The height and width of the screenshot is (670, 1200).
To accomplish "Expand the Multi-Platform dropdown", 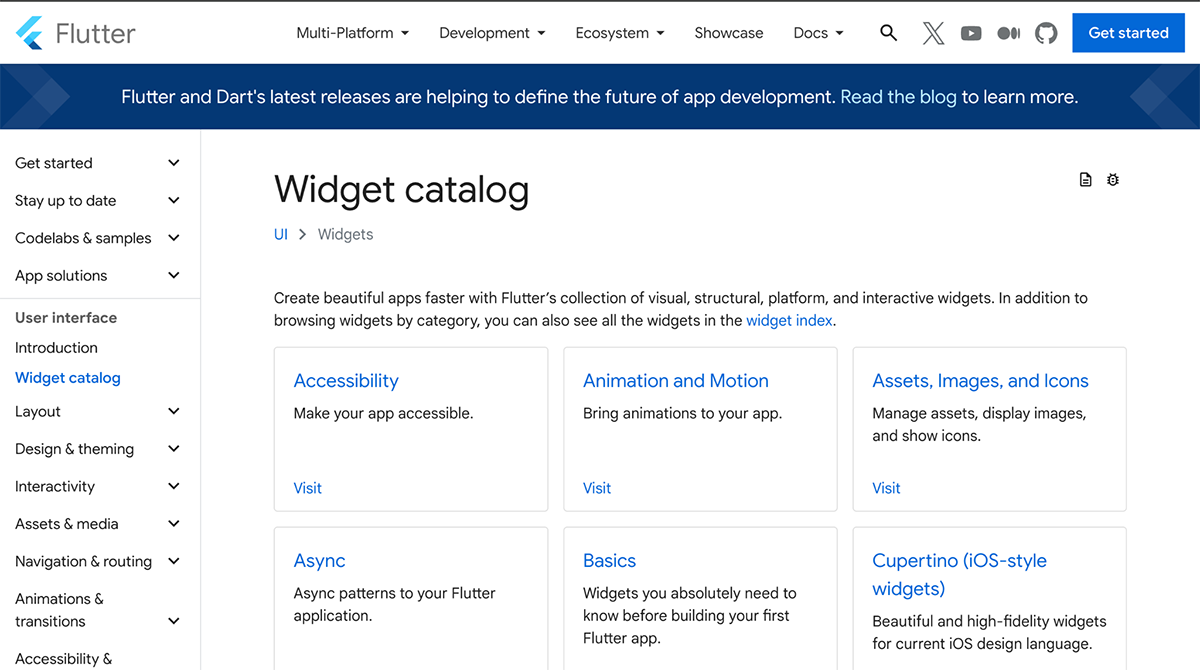I will pyautogui.click(x=352, y=32).
